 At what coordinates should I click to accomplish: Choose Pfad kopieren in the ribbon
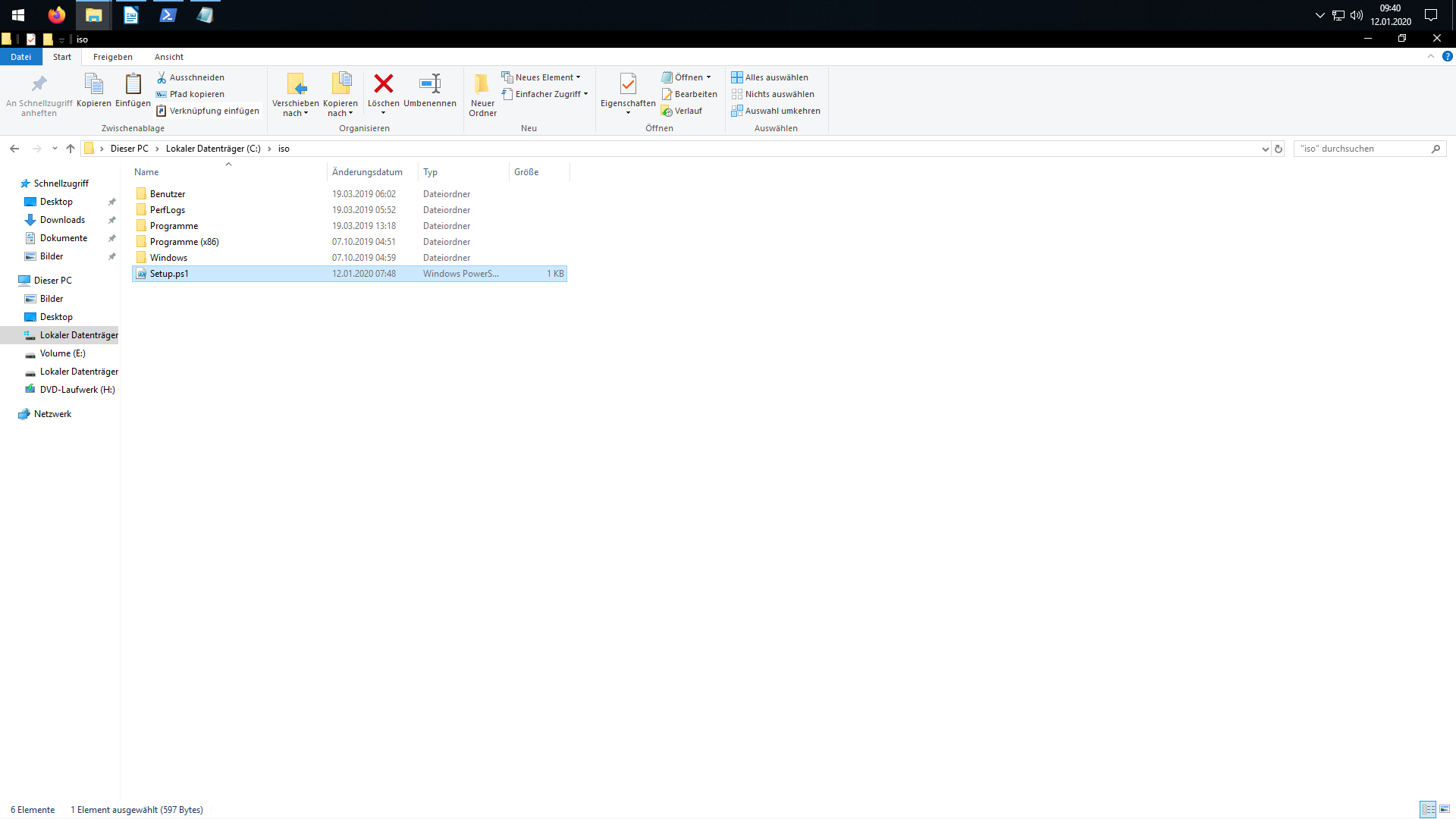[x=190, y=94]
